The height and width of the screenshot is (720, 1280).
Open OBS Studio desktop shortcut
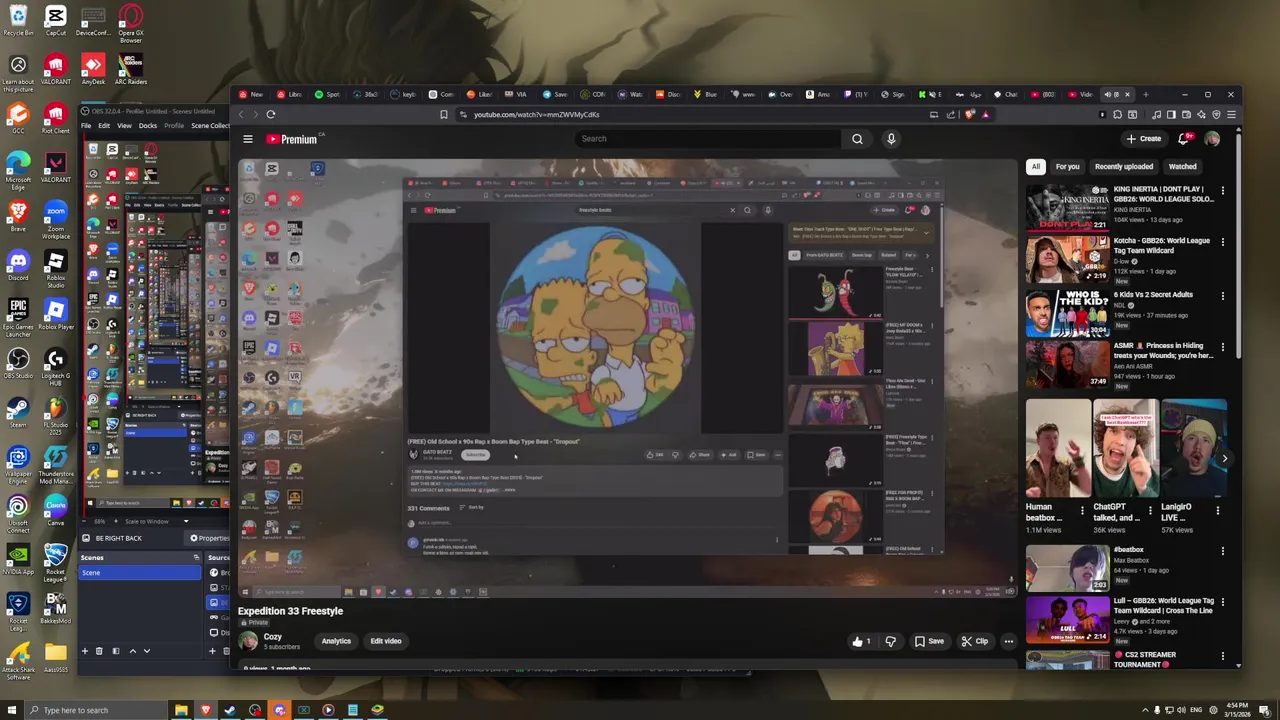[18, 364]
